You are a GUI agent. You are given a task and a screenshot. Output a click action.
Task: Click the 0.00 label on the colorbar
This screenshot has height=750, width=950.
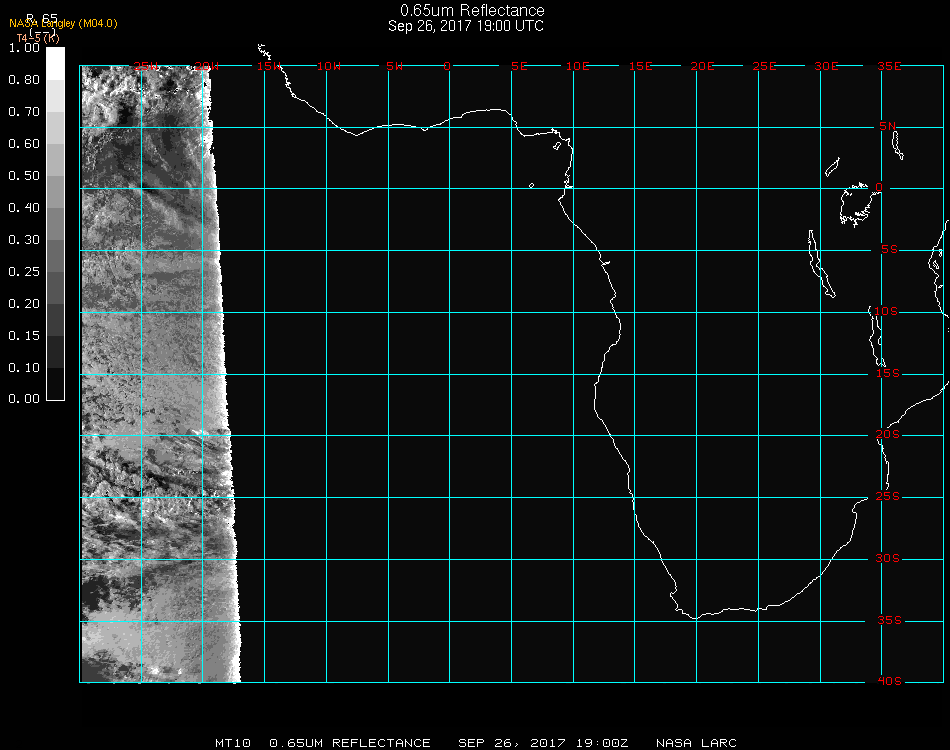tap(24, 399)
